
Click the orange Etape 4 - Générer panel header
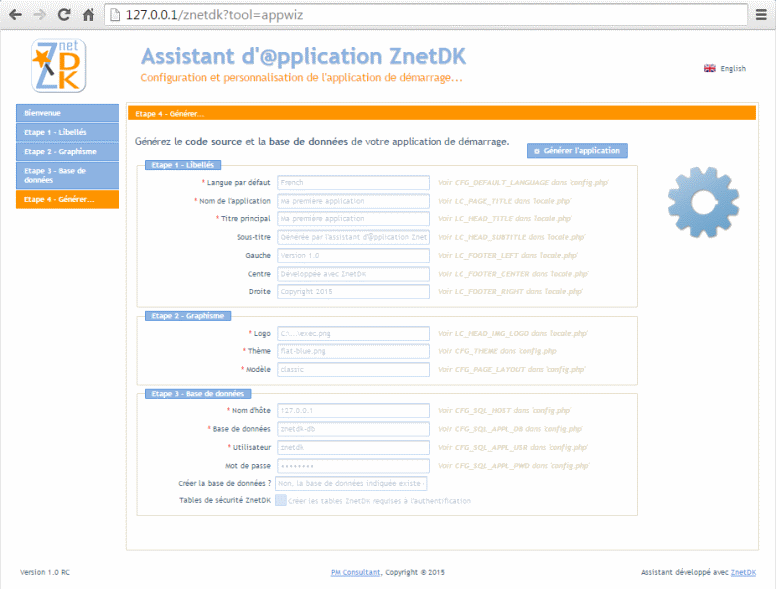(442, 113)
